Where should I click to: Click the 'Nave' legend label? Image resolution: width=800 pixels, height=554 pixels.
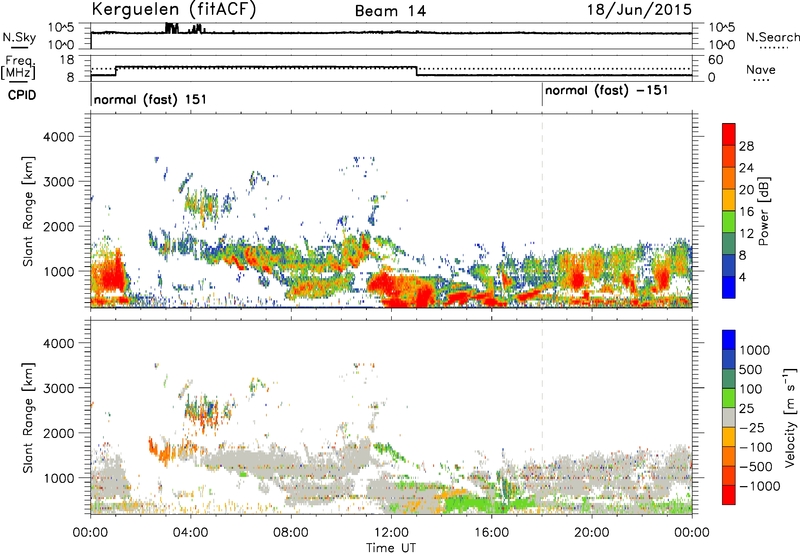[x=761, y=70]
